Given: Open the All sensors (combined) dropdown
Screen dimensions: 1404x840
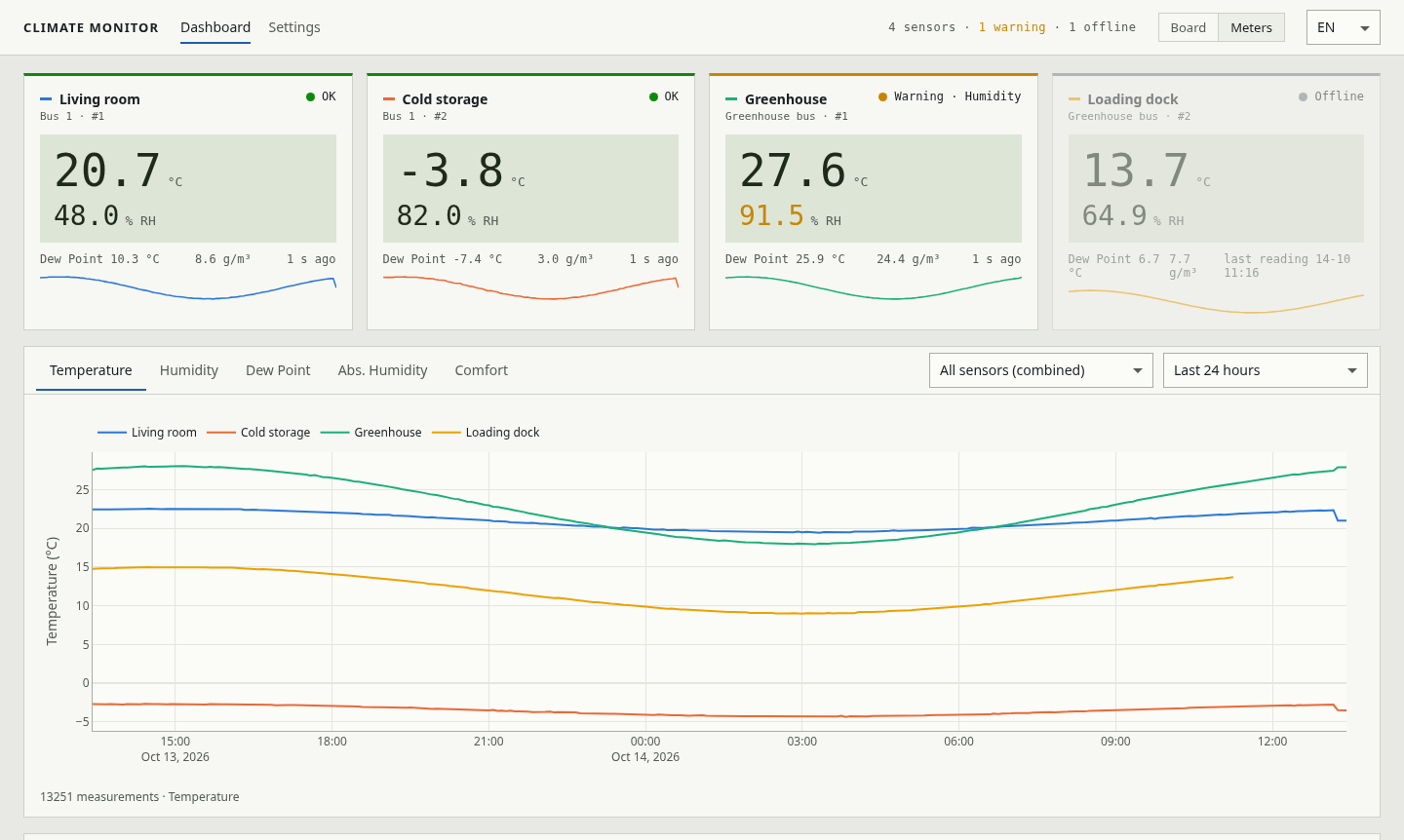Looking at the screenshot, I should [1041, 370].
